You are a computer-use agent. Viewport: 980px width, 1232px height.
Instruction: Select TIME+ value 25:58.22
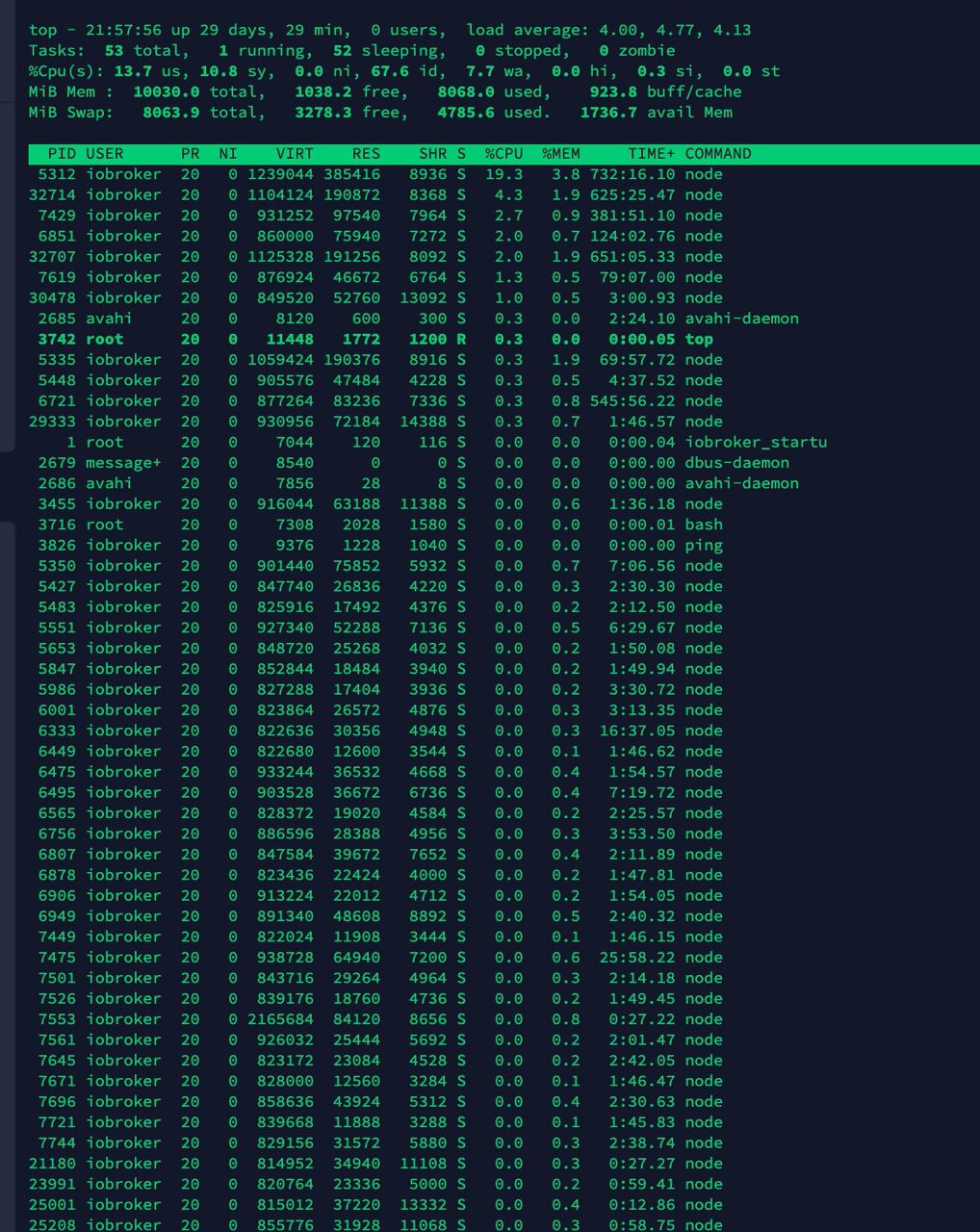tap(636, 958)
